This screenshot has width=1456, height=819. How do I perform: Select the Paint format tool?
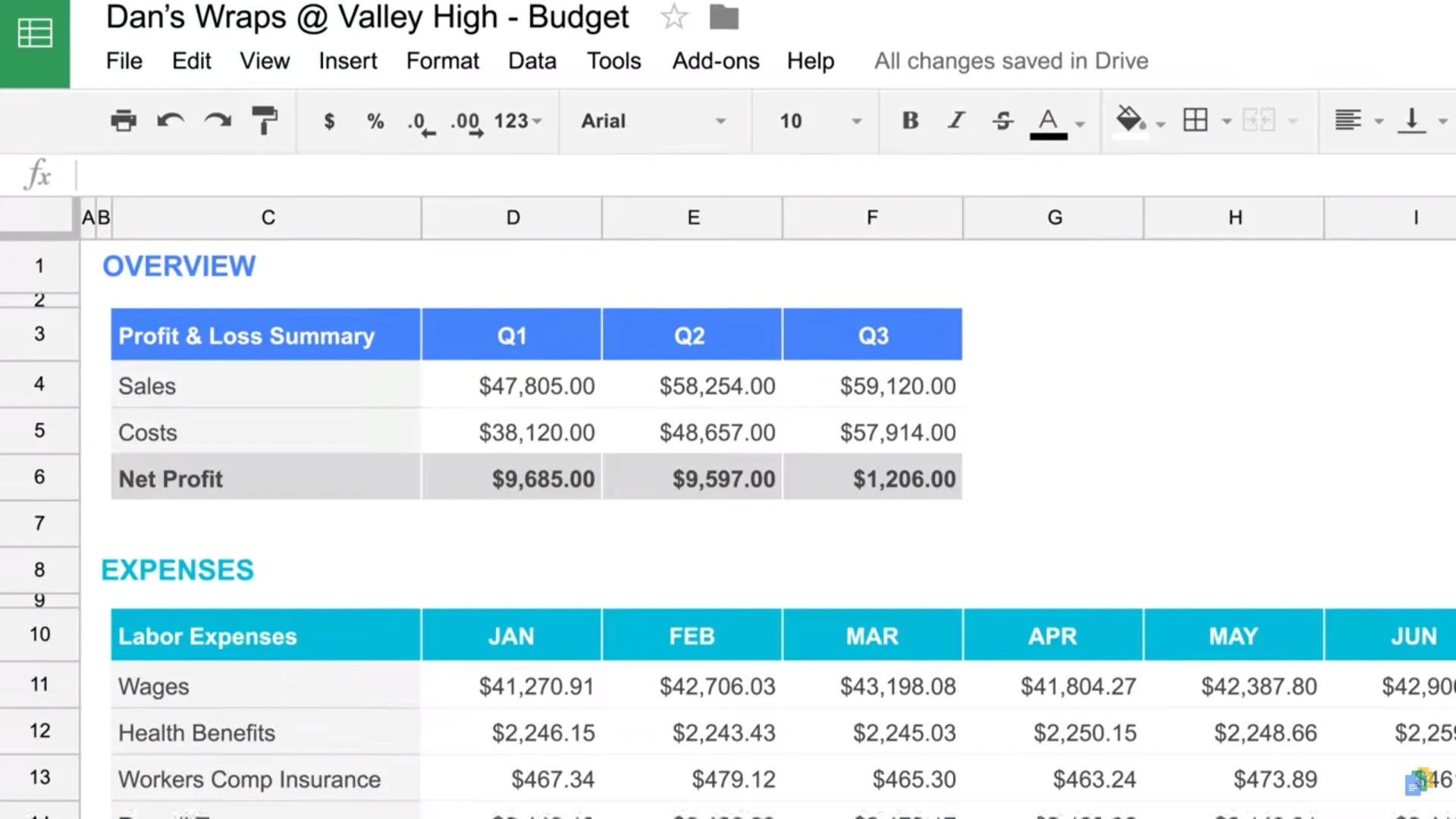[x=265, y=121]
